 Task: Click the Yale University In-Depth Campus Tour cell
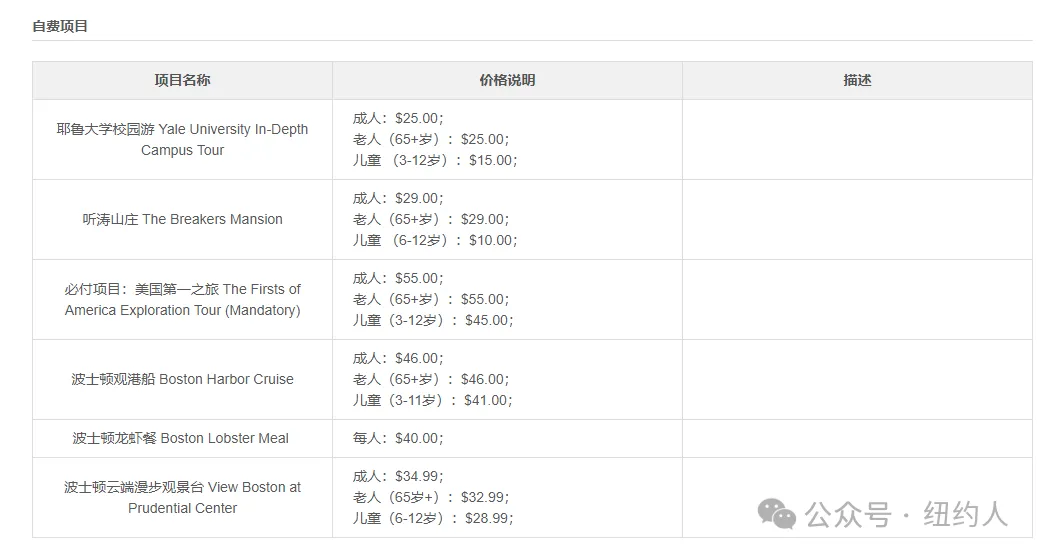(182, 140)
